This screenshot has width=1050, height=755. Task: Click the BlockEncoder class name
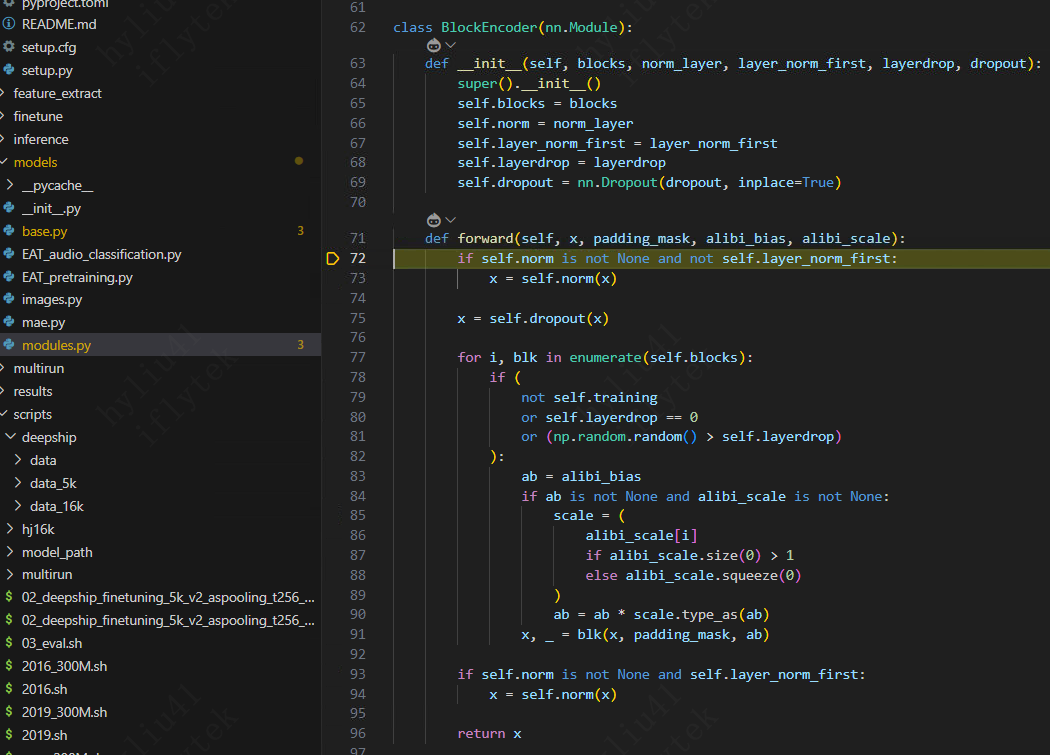pos(489,27)
